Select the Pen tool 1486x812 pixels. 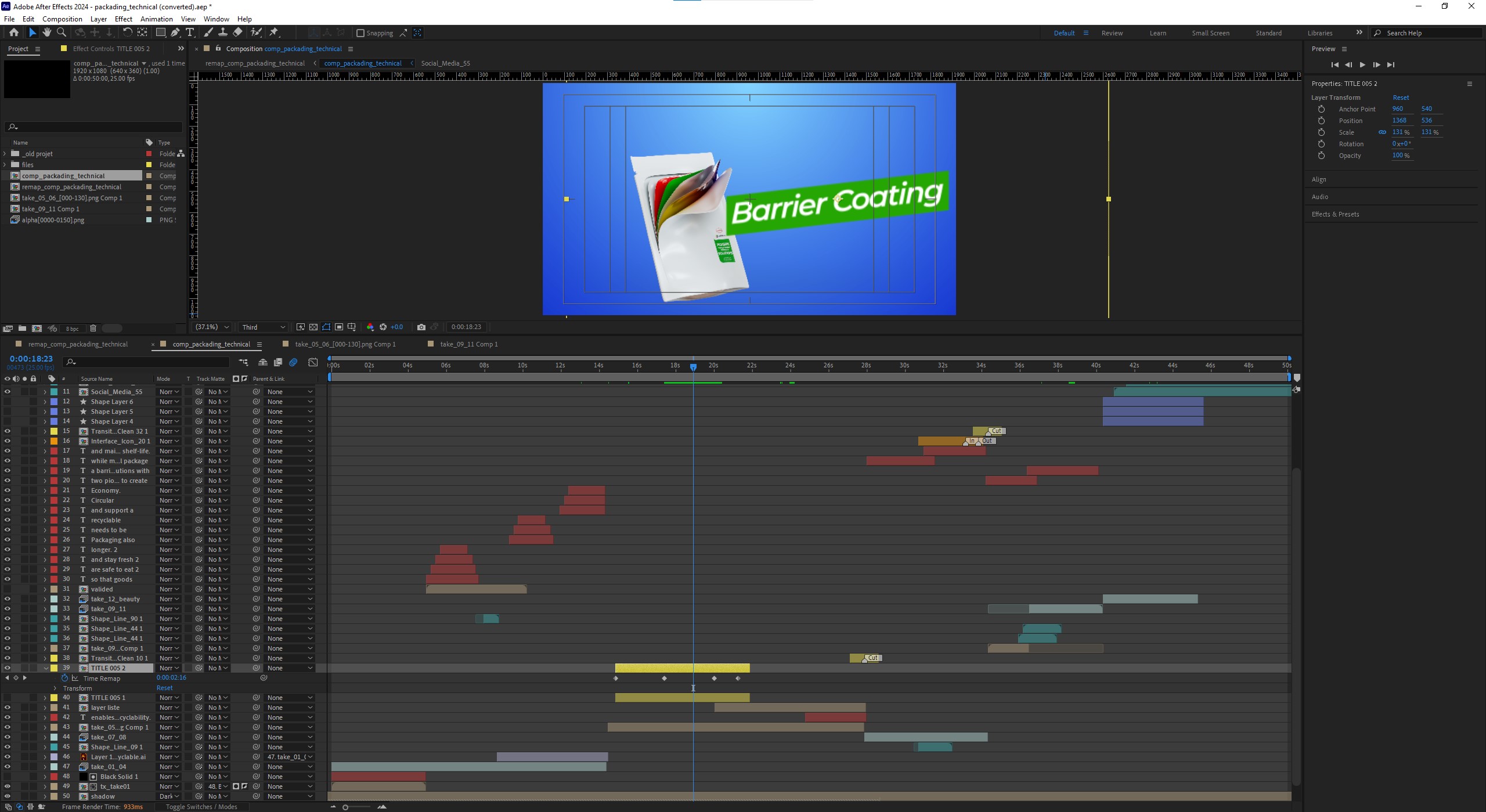click(x=175, y=33)
